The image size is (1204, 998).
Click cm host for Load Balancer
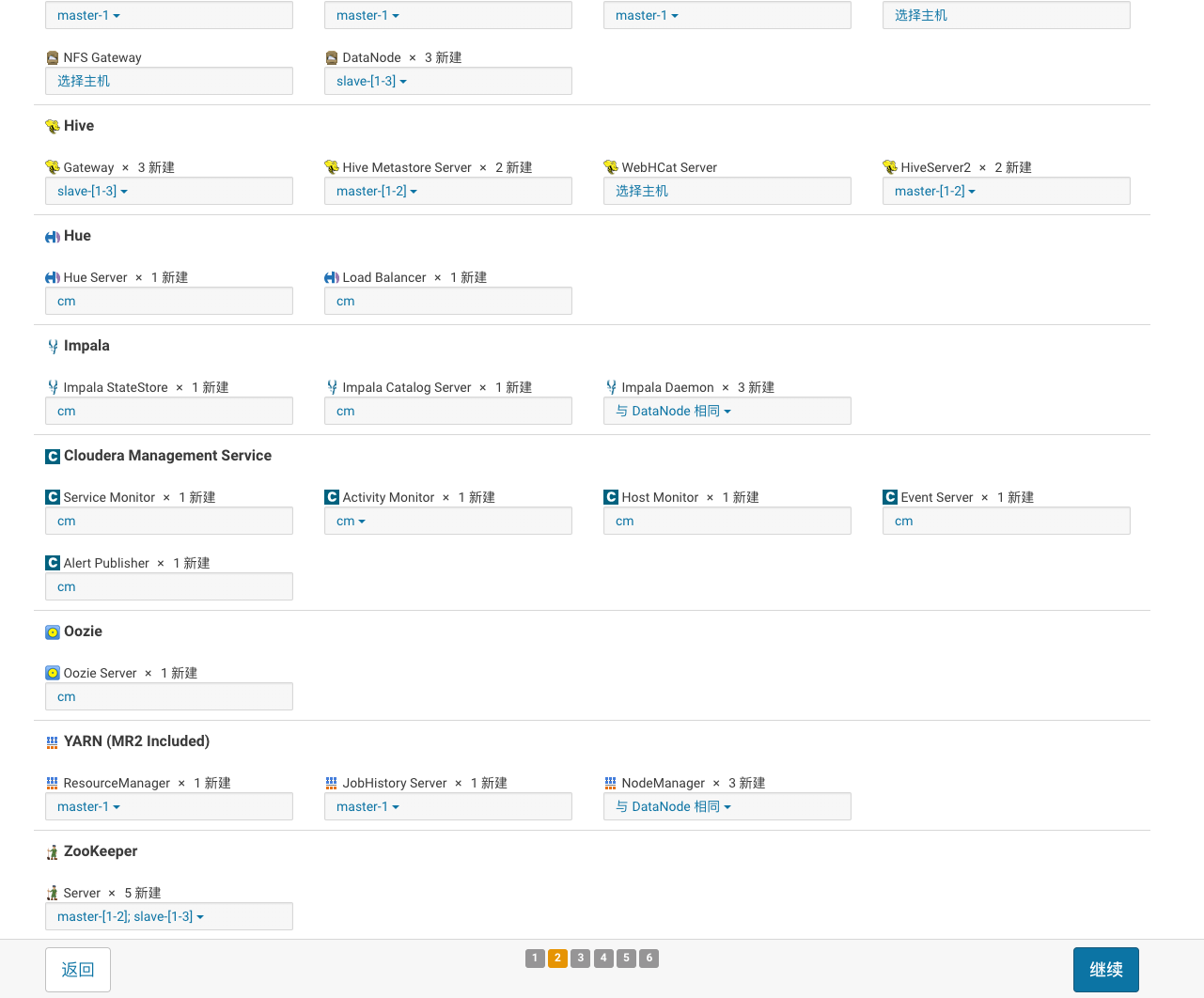click(x=448, y=301)
